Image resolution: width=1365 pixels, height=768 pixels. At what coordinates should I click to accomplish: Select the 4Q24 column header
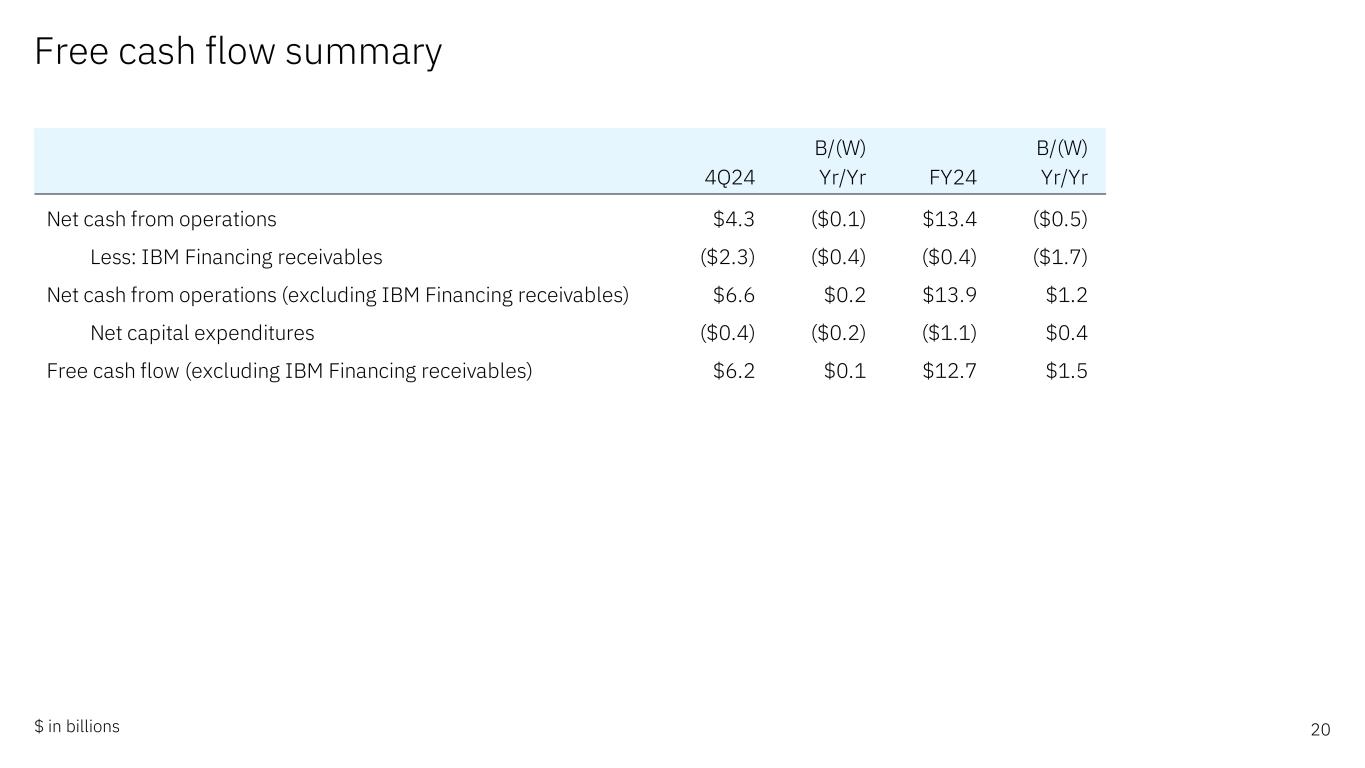[729, 178]
